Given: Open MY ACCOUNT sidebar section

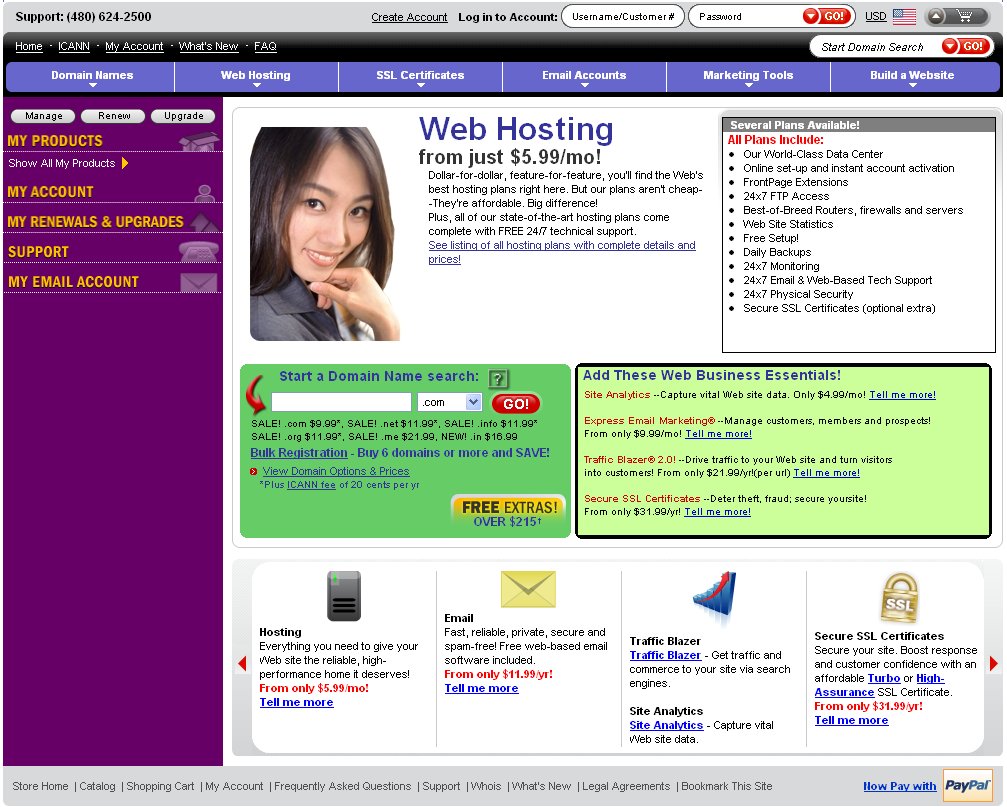Looking at the screenshot, I should point(50,192).
